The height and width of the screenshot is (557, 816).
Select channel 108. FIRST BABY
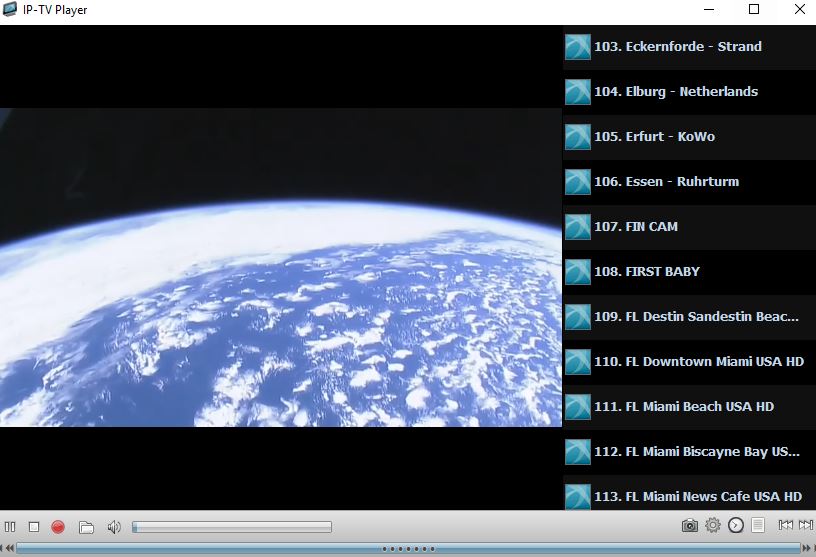pos(689,272)
